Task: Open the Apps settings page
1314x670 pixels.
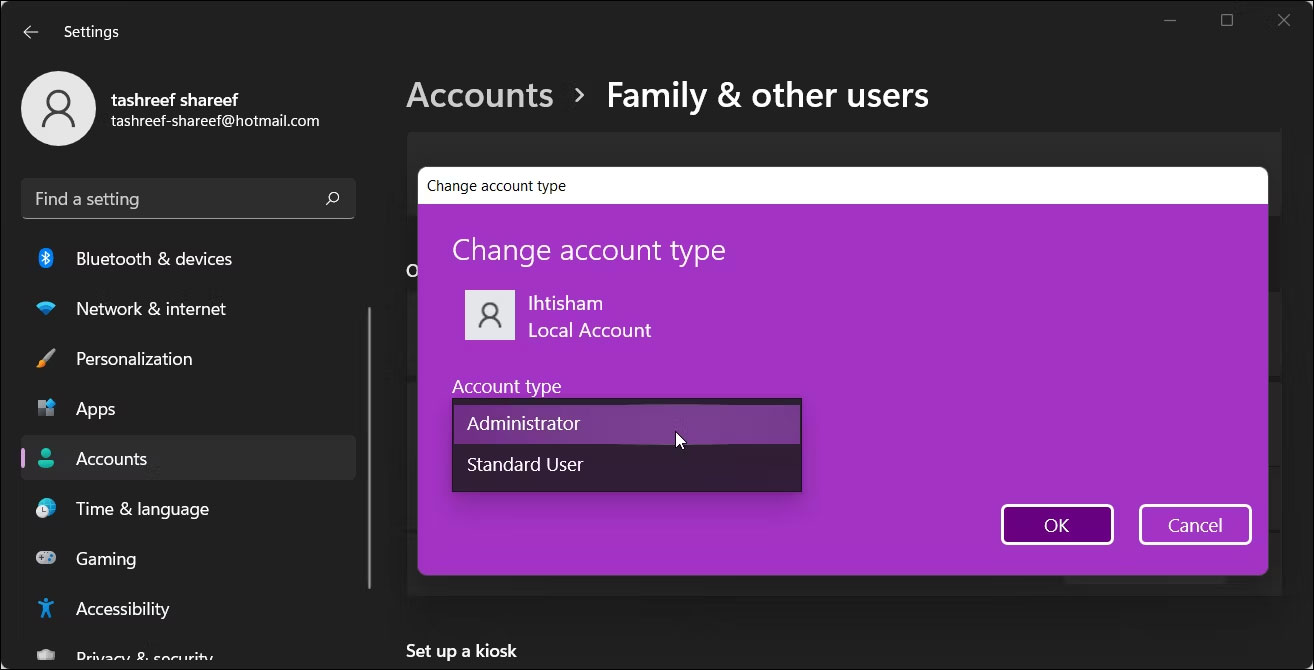Action: click(x=188, y=409)
